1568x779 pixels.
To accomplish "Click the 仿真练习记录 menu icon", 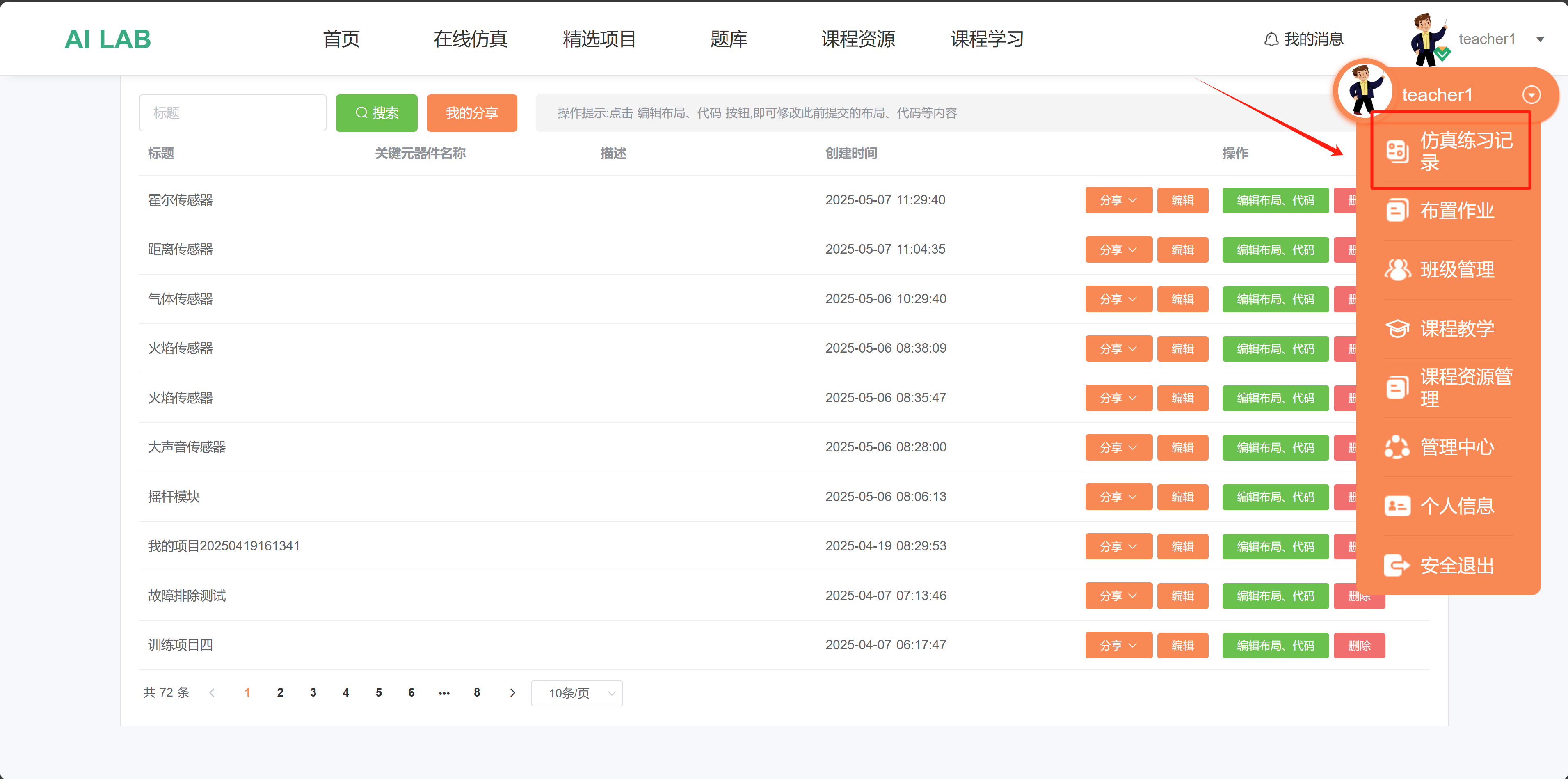I will coord(1397,152).
